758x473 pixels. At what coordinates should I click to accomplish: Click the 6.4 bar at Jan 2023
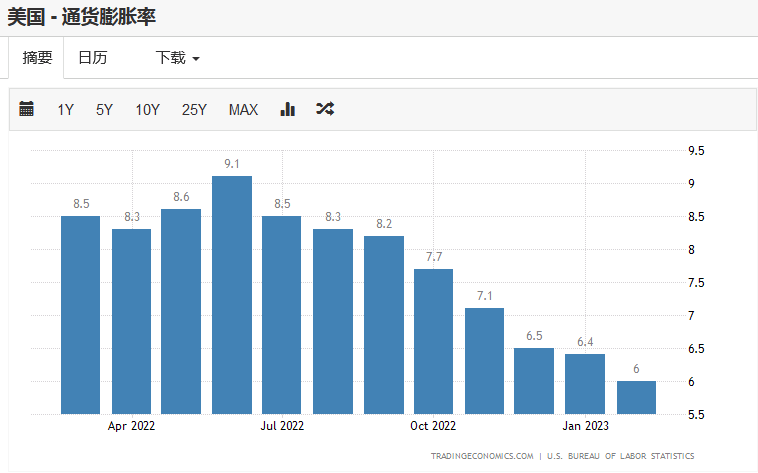(x=585, y=384)
